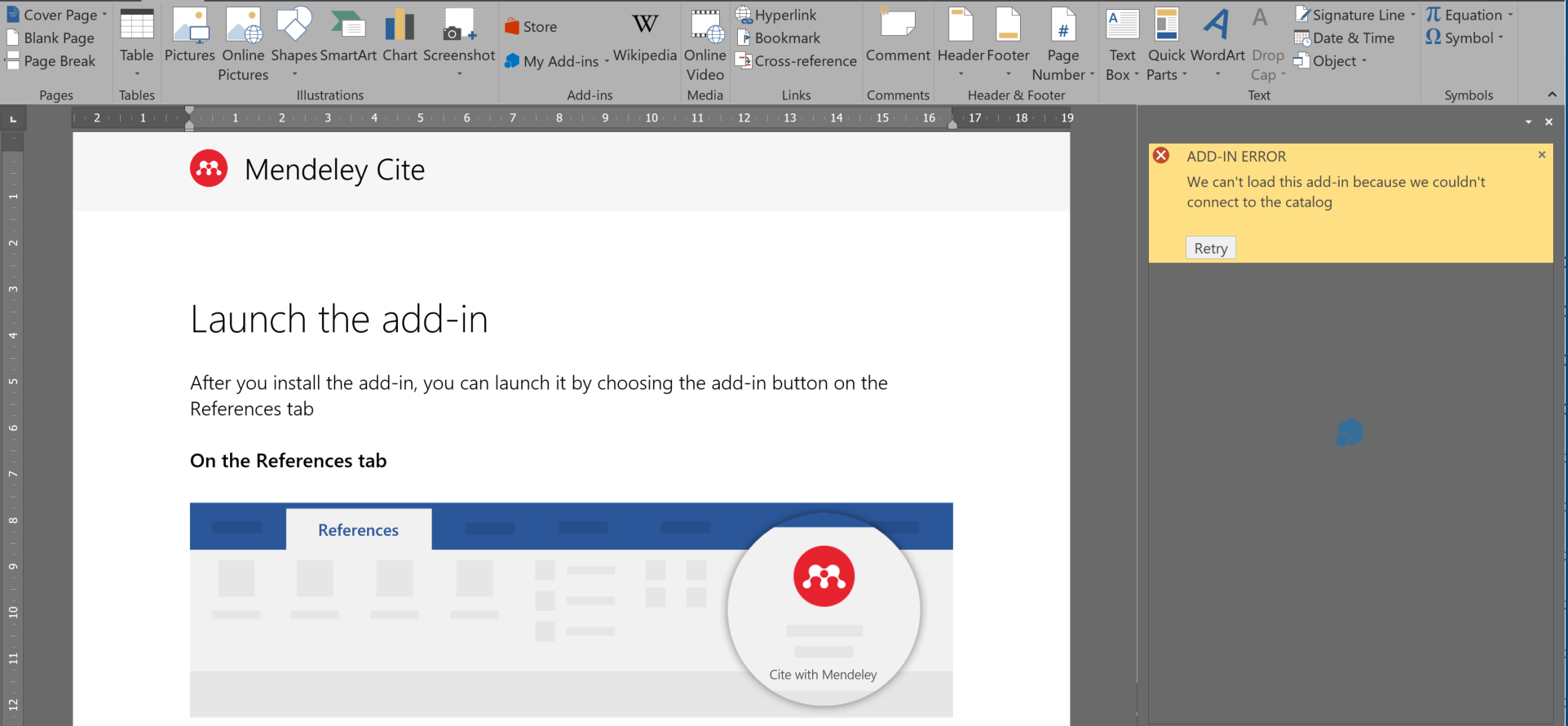Open the Table insert grid

tap(136, 44)
